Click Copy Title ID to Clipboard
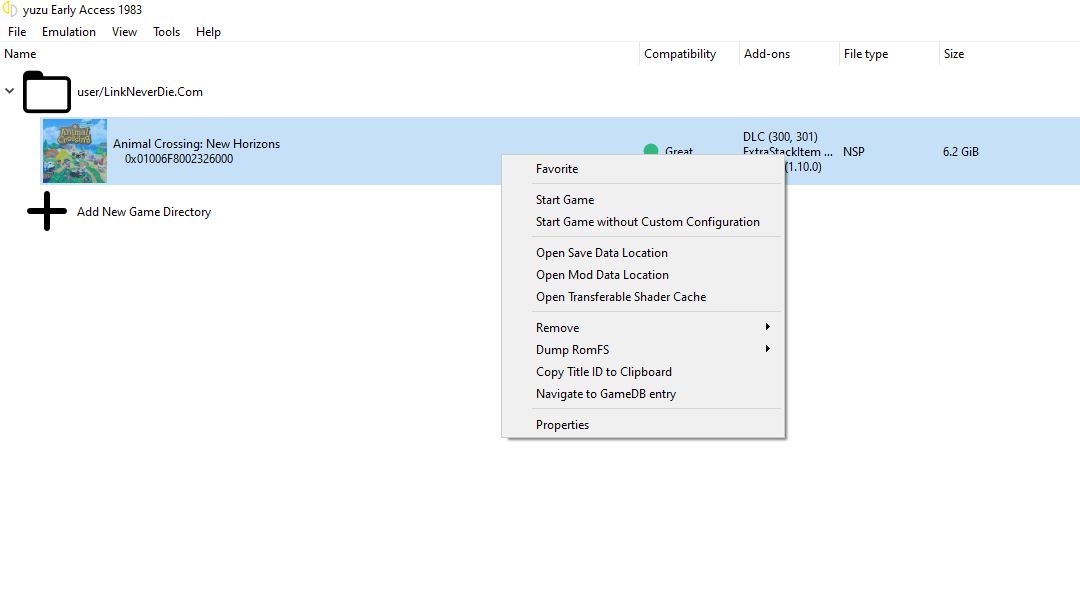The image size is (1080, 613). tap(604, 372)
